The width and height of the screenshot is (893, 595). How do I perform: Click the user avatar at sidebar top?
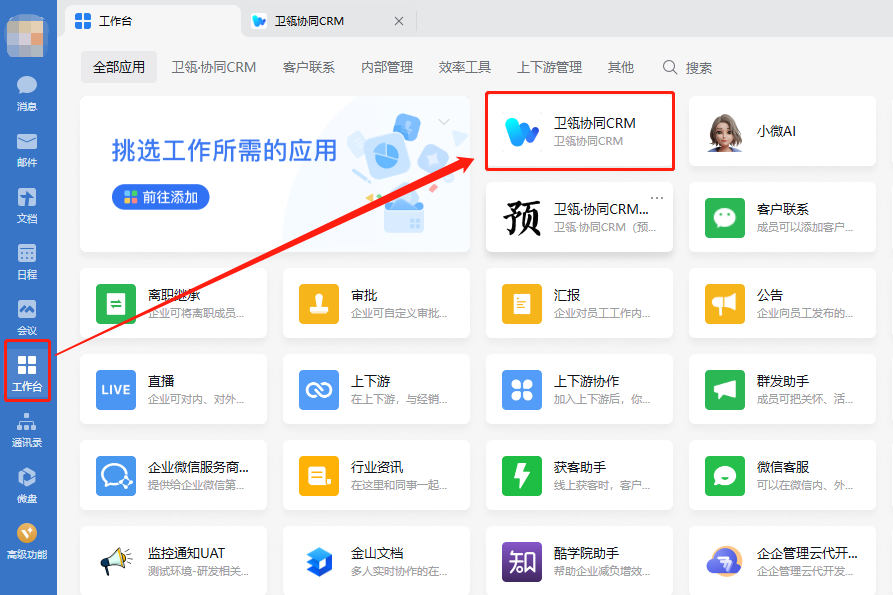26,37
